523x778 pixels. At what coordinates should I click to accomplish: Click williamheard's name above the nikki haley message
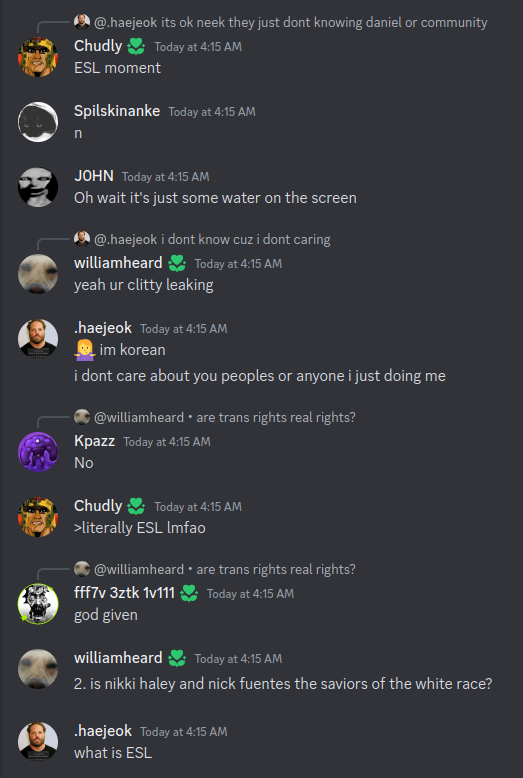click(118, 658)
